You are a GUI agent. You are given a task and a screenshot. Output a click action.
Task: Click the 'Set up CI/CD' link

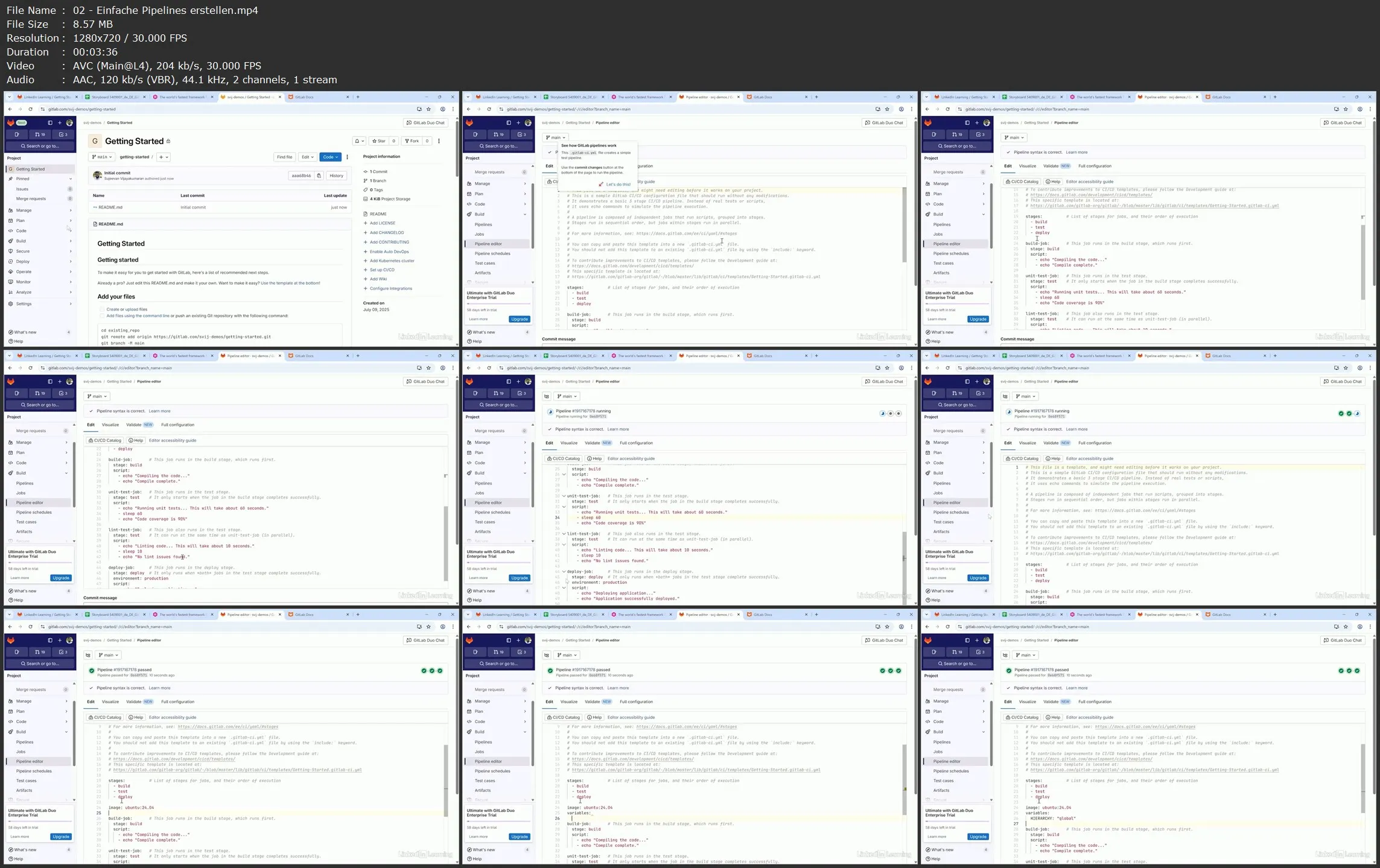(x=382, y=270)
